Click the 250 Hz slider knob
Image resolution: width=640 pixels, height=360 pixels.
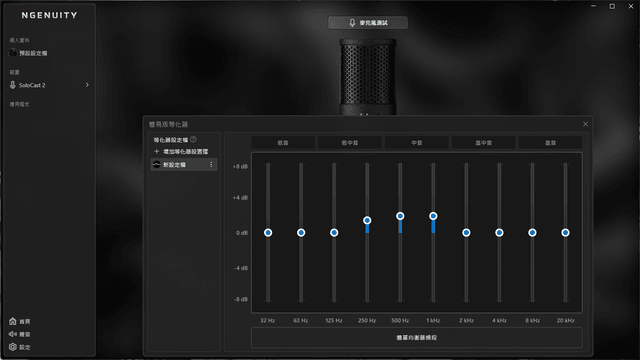point(367,220)
